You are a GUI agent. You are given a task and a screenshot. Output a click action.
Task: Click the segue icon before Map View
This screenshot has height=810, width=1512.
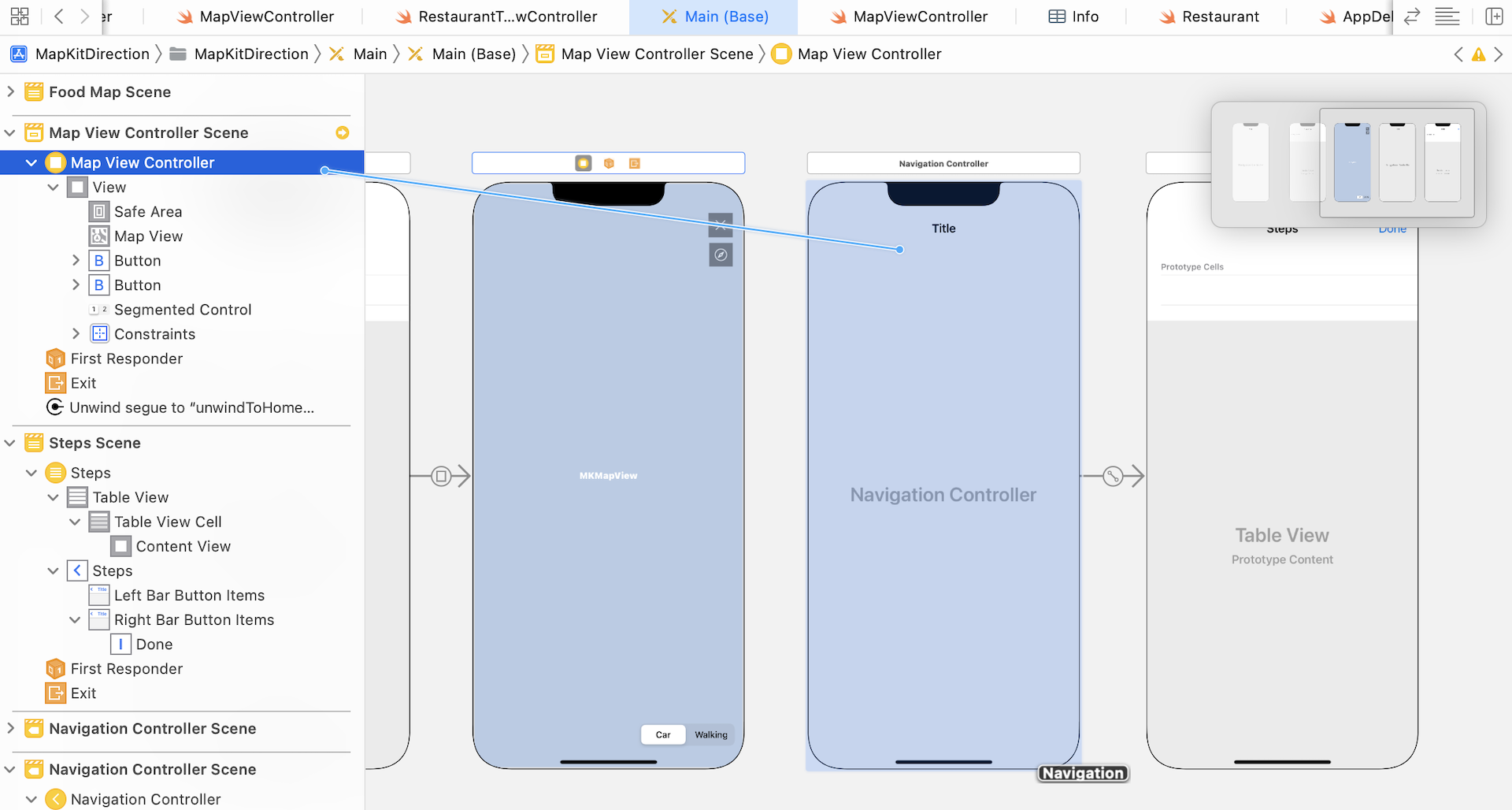click(x=441, y=476)
